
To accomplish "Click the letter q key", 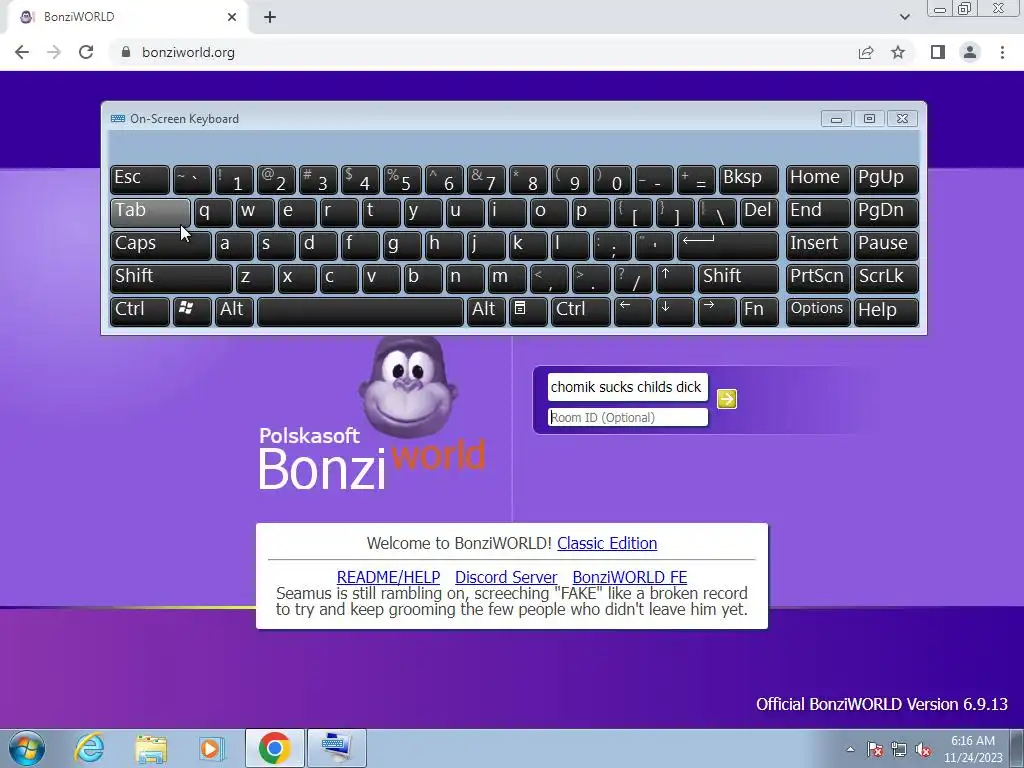I will pos(213,212).
